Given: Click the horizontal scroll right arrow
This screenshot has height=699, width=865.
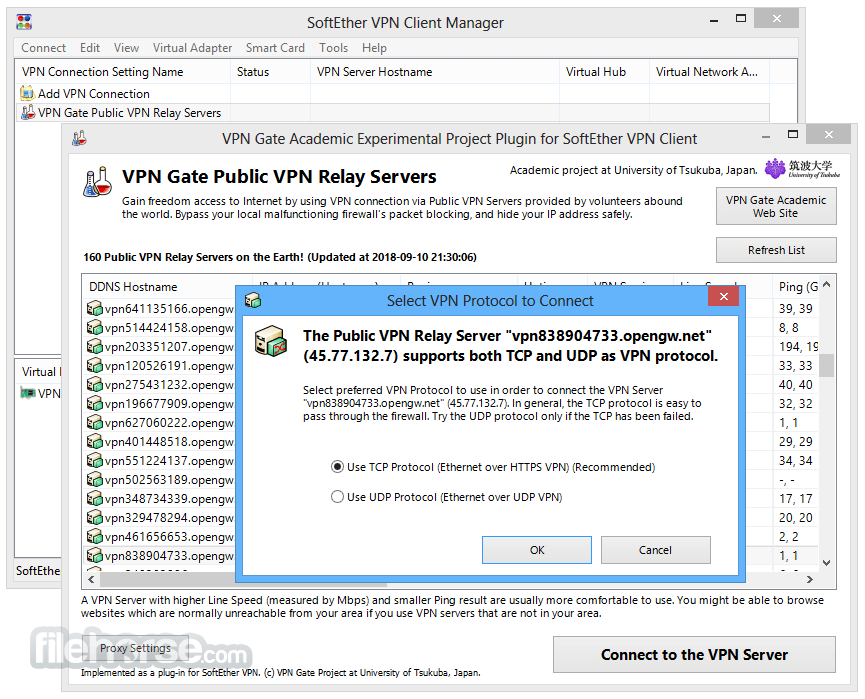Looking at the screenshot, I should [810, 579].
